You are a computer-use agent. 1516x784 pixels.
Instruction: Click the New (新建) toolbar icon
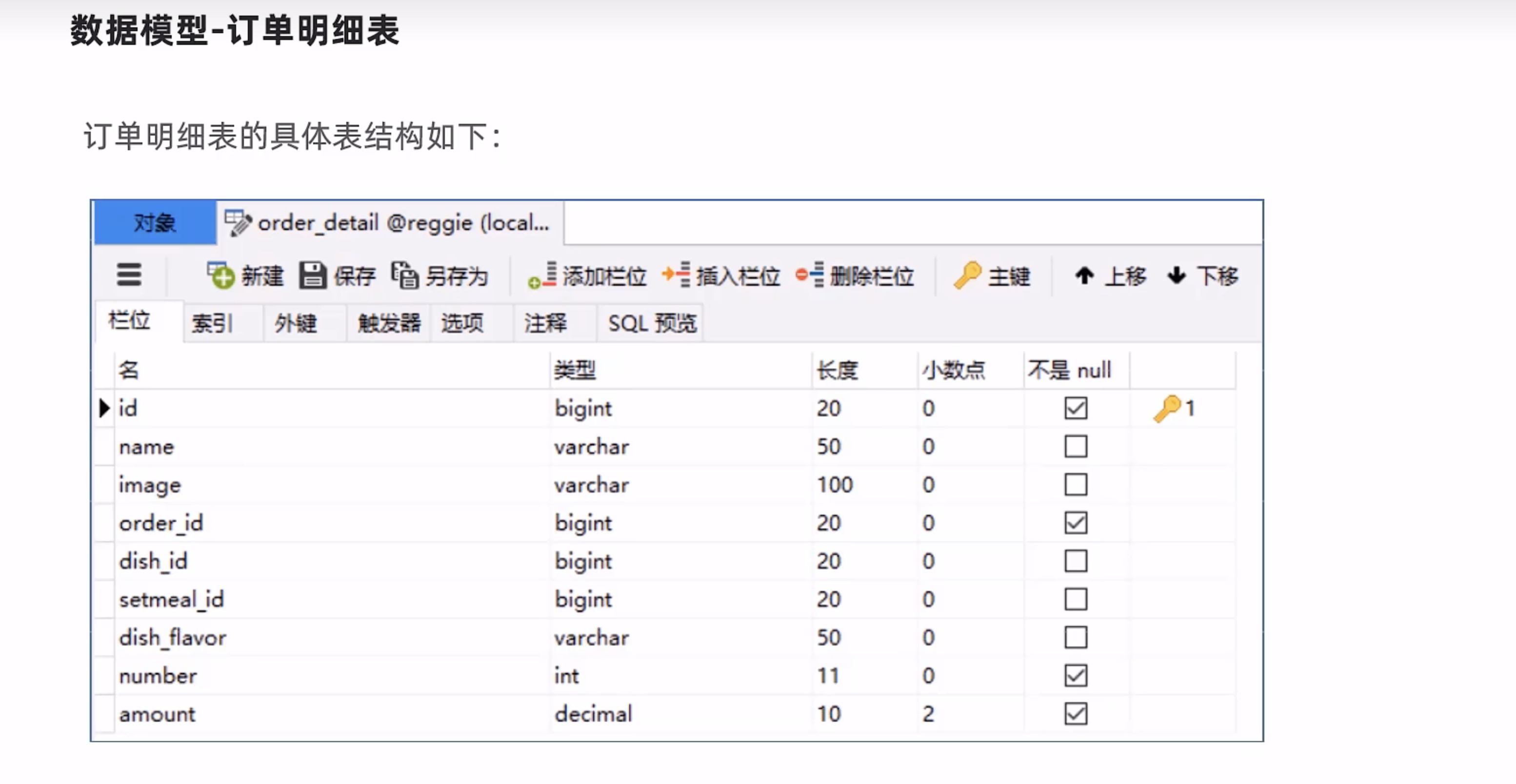(x=221, y=275)
